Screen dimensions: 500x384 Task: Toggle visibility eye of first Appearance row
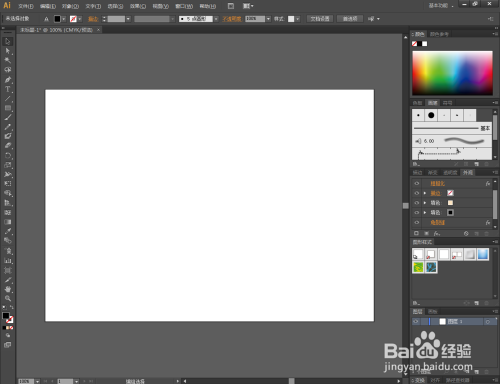click(417, 183)
